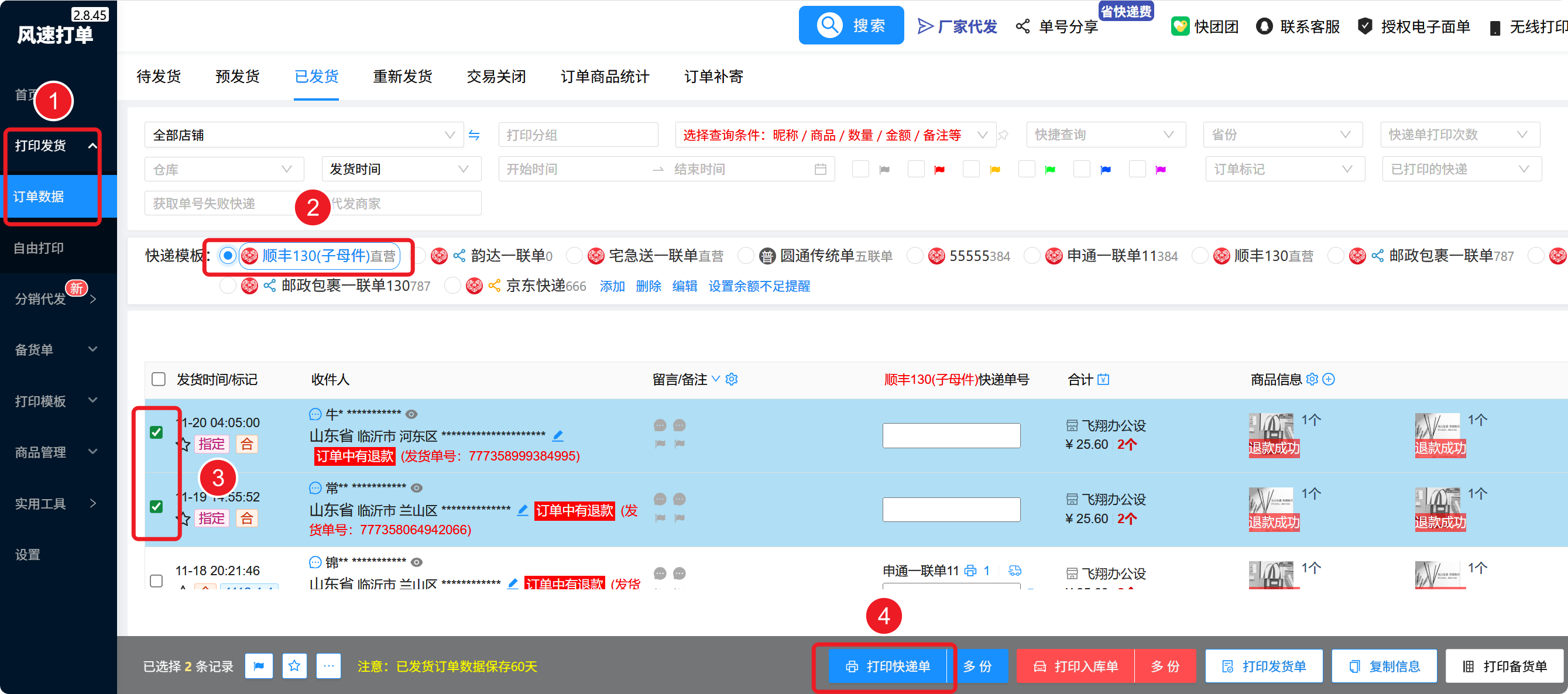Tick the red flag filter checkbox

[915, 169]
